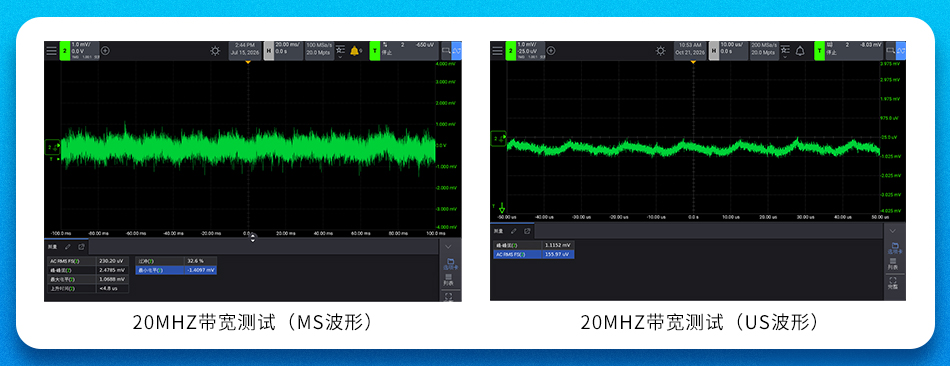The height and width of the screenshot is (366, 950).
Task: Click the green channel 2 badge in left scope
Action: coord(65,51)
